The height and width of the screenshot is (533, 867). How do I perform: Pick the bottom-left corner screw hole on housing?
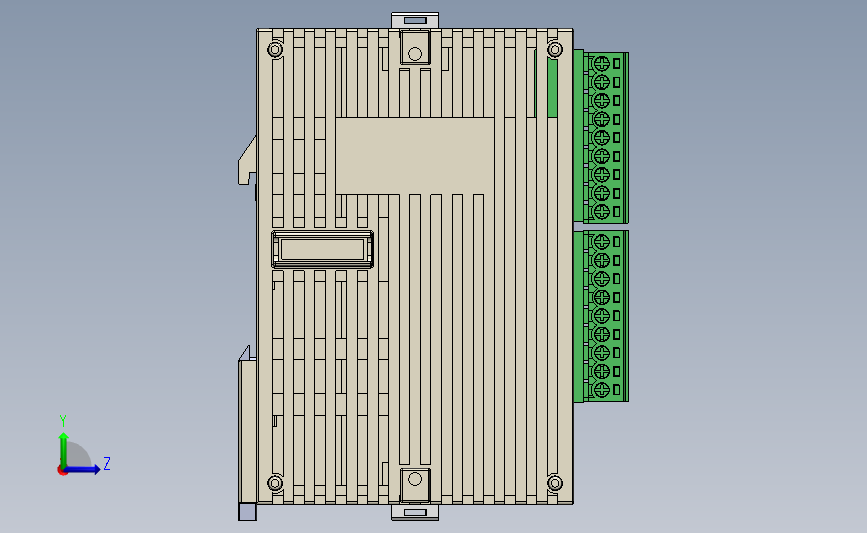click(275, 483)
